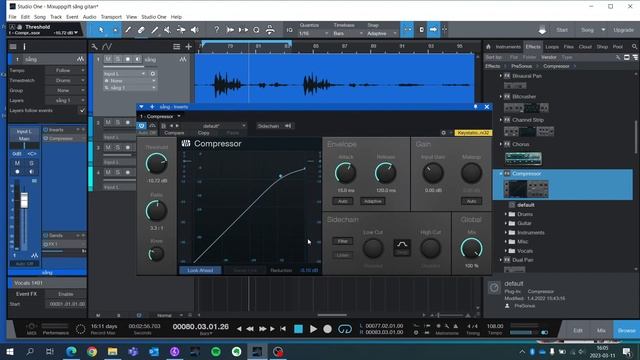Image resolution: width=640 pixels, height=360 pixels.
Task: Click Mix knob in Global section
Action: pyautogui.click(x=471, y=248)
